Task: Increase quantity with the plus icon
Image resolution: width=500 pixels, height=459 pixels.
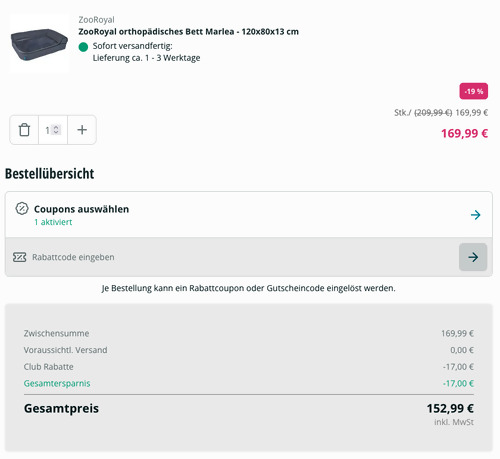Action: (x=82, y=130)
